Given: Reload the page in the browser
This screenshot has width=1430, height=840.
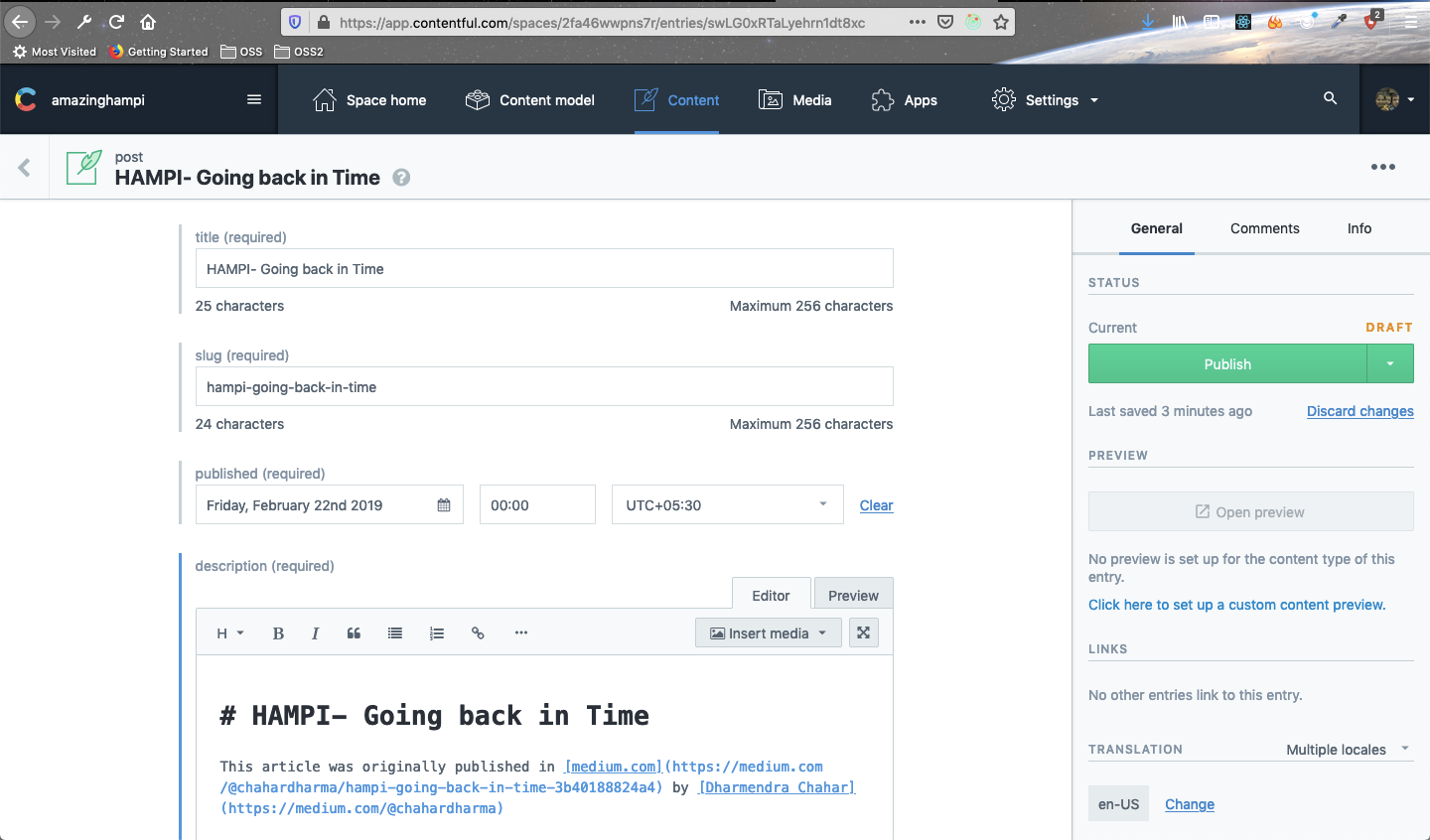Looking at the screenshot, I should [x=116, y=22].
